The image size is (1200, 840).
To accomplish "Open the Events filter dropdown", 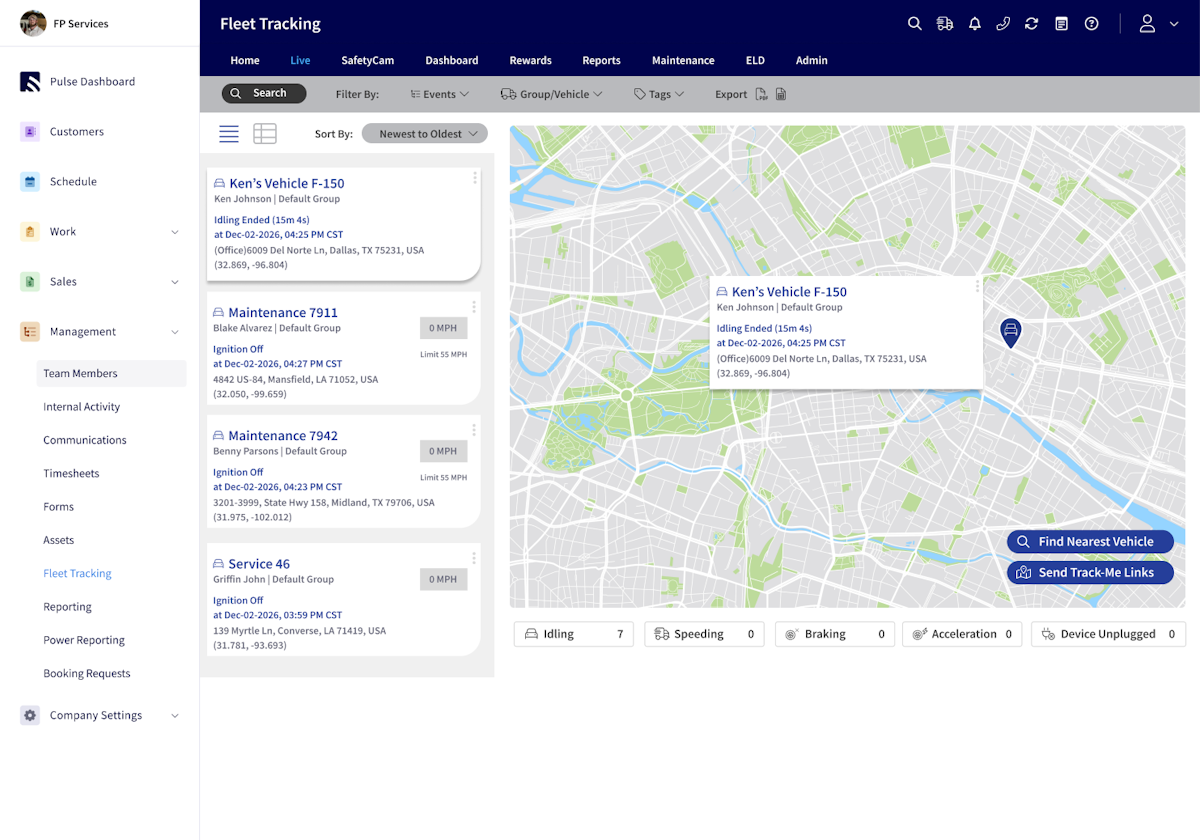I will (x=439, y=94).
